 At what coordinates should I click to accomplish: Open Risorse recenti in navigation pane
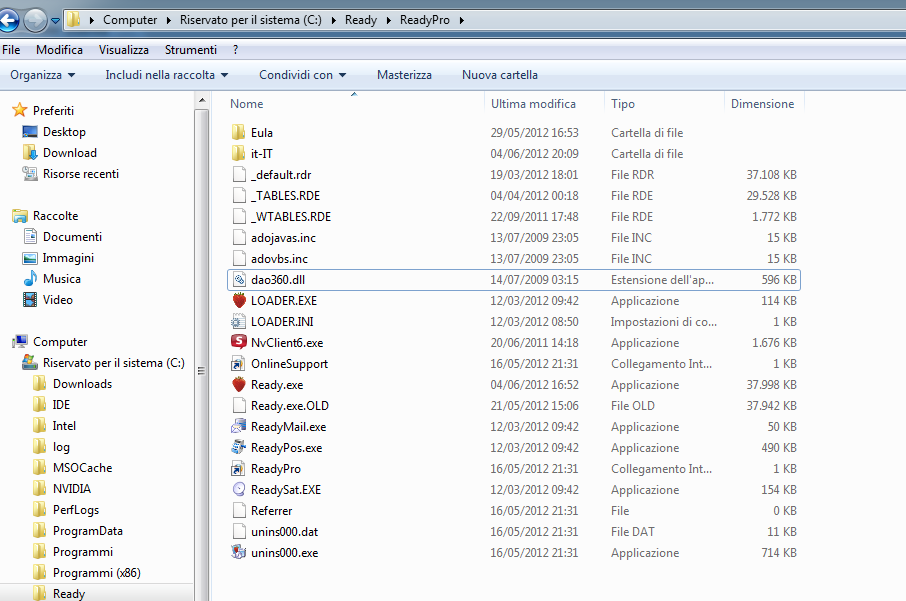point(81,174)
